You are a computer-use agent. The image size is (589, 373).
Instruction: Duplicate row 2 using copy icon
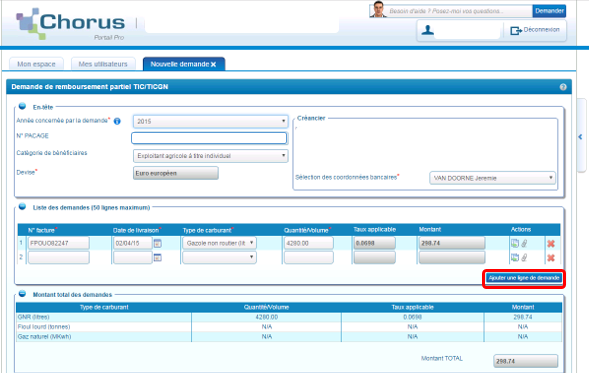tap(515, 258)
